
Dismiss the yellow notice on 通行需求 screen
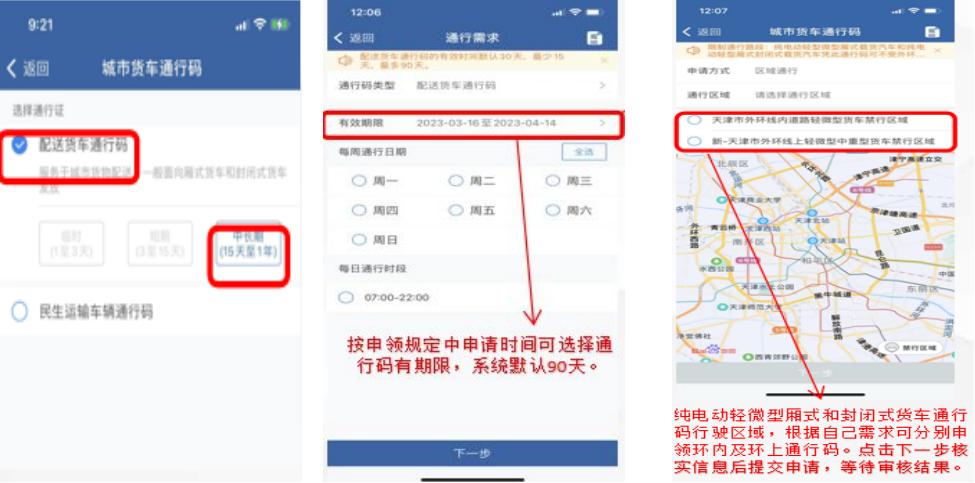(604, 61)
